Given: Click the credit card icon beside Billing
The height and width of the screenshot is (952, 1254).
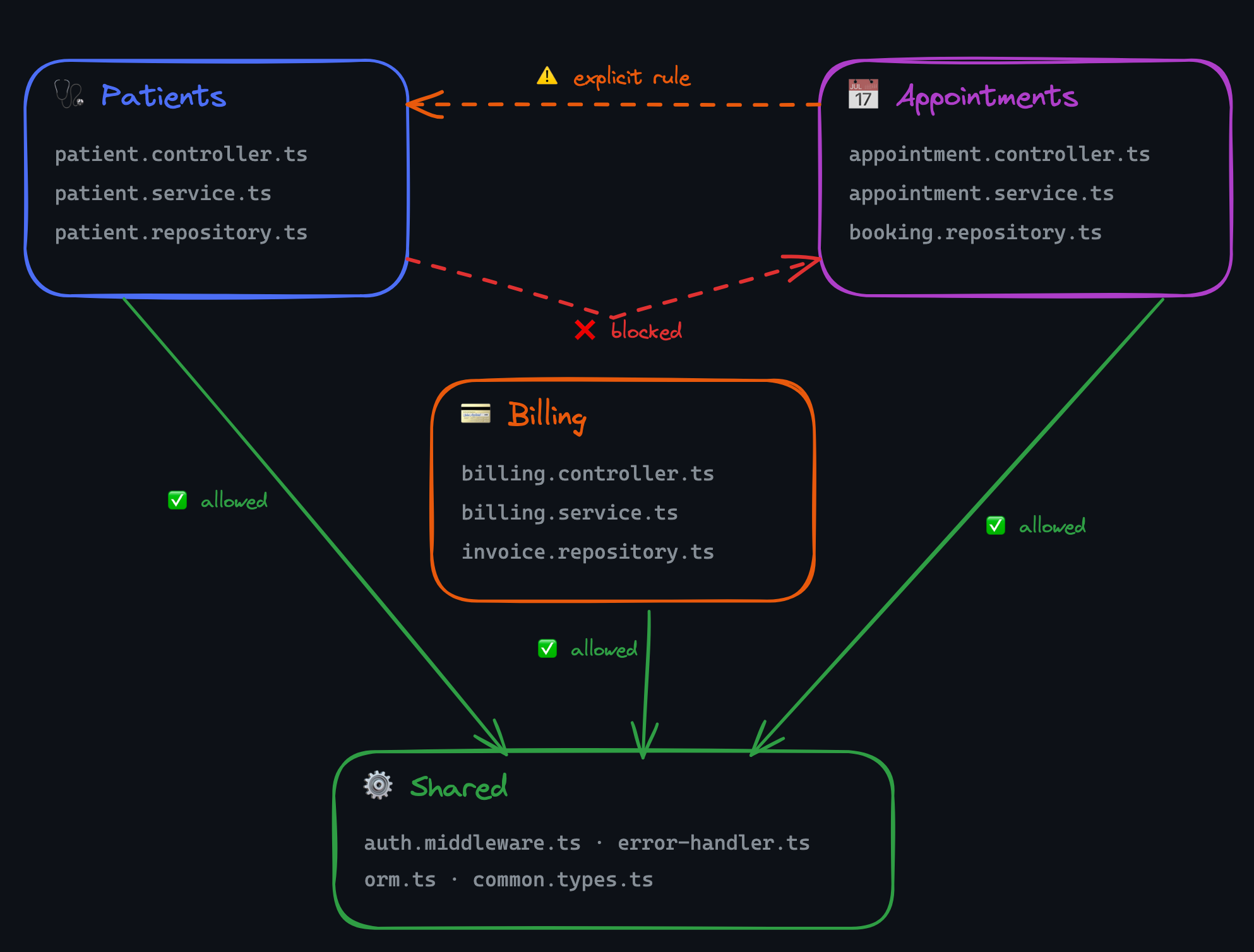Looking at the screenshot, I should (475, 414).
